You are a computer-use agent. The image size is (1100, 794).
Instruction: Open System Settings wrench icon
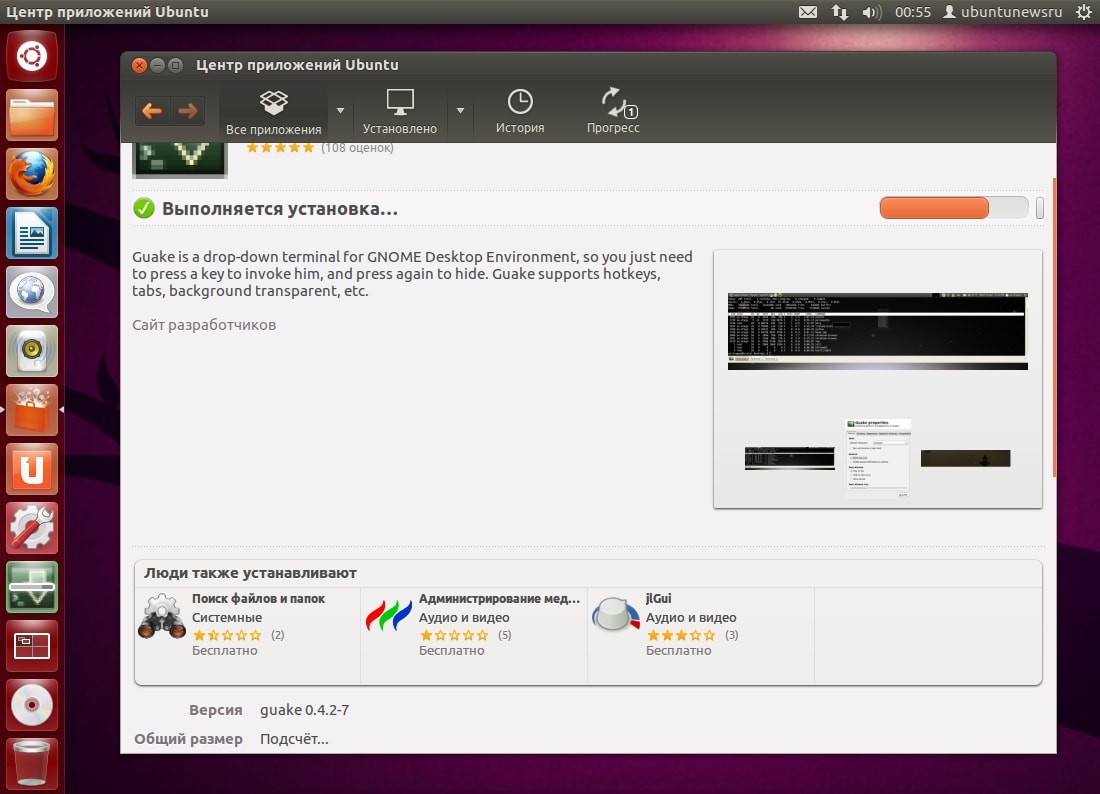click(x=32, y=527)
